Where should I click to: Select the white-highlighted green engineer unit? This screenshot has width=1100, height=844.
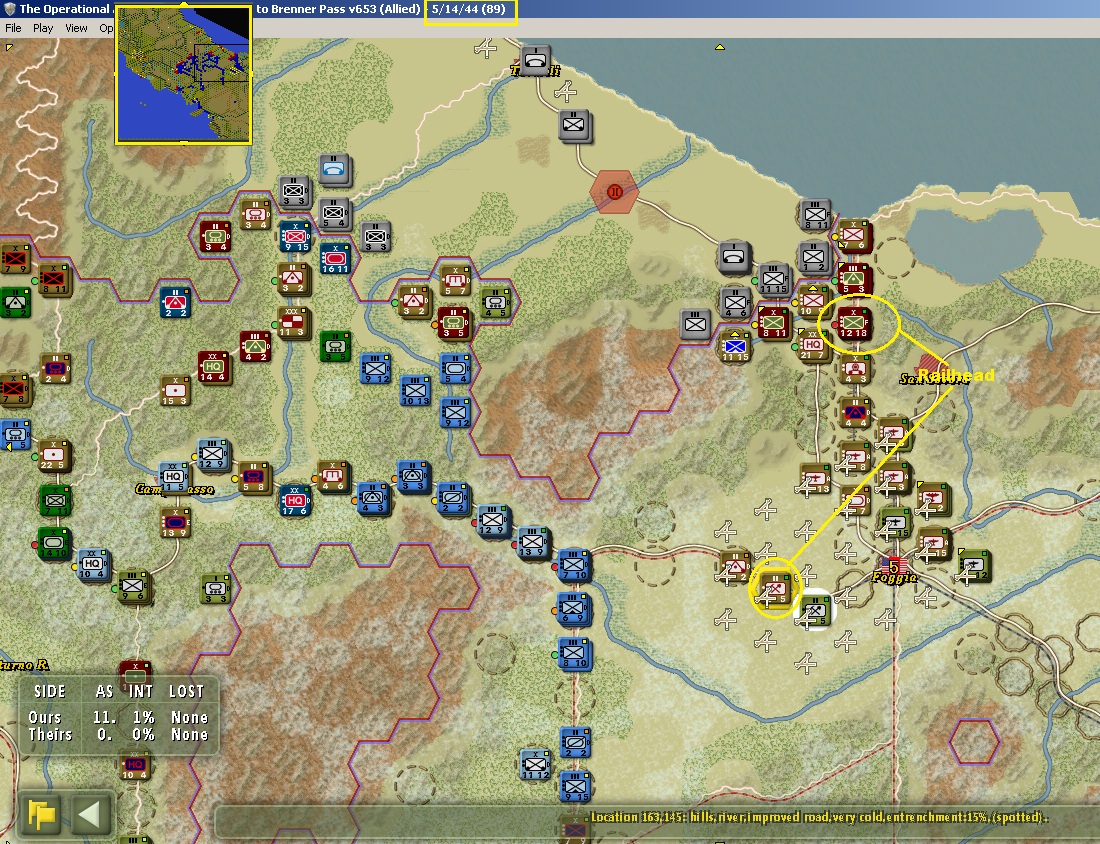coord(815,612)
